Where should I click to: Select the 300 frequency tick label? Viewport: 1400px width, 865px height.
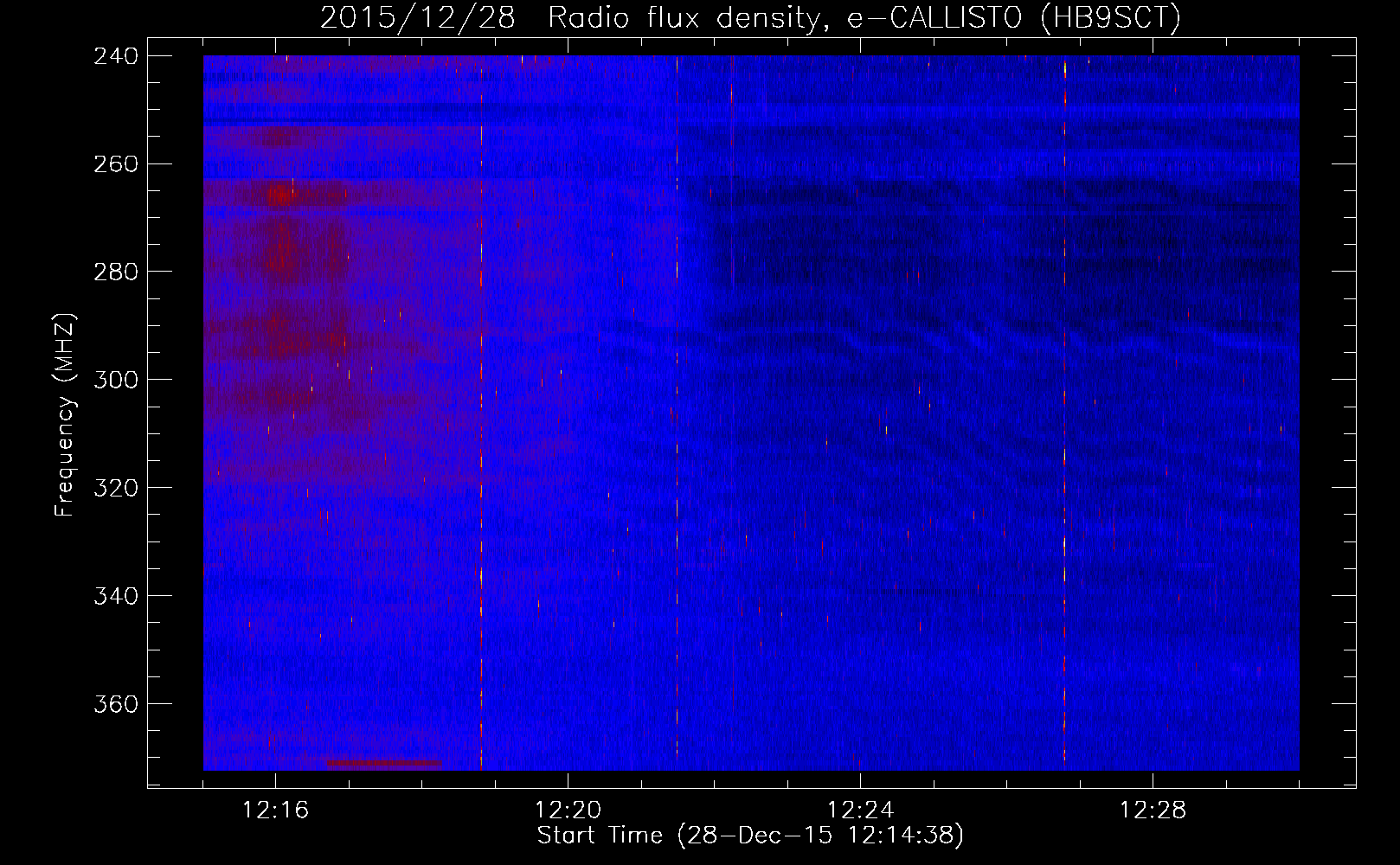(116, 381)
